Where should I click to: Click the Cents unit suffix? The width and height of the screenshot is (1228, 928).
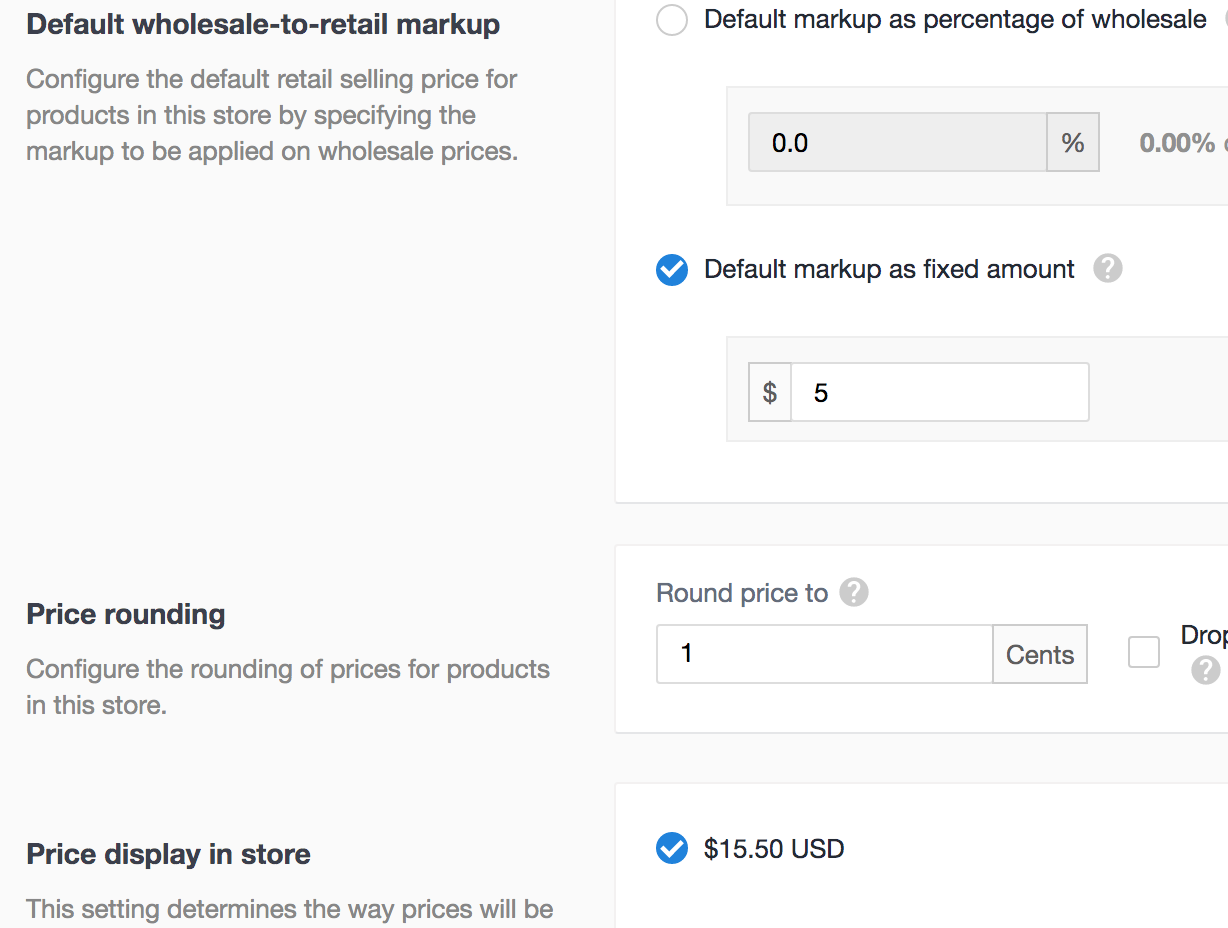[1039, 655]
